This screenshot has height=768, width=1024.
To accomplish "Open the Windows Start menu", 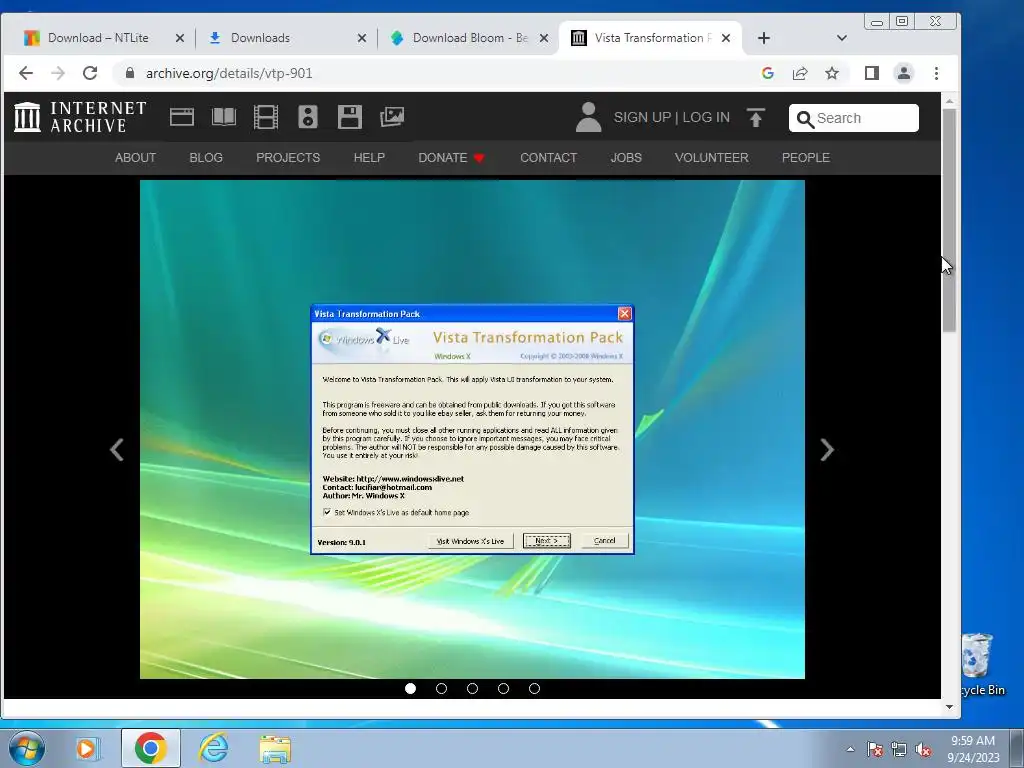I will (27, 748).
